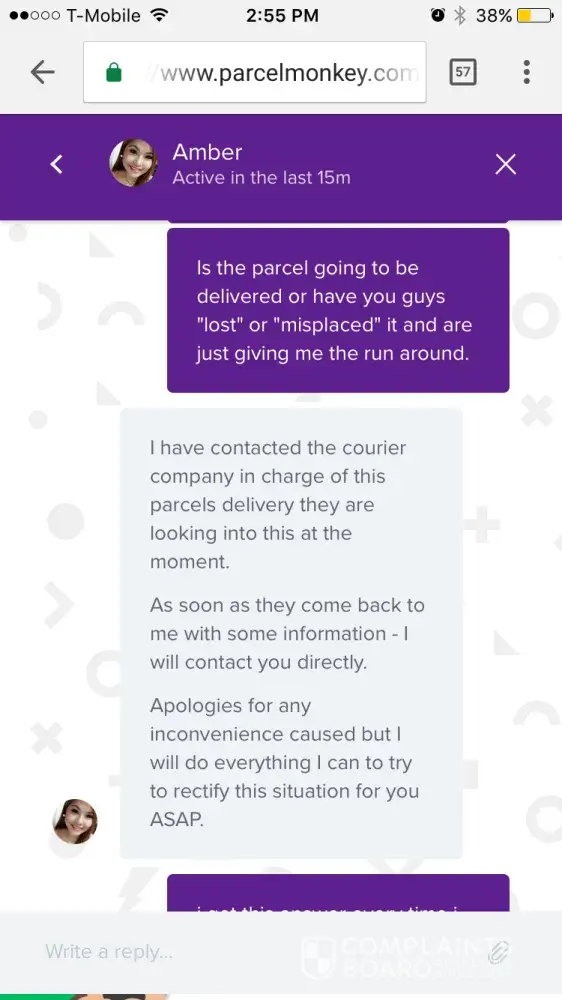Open the browser three-dot menu
The height and width of the screenshot is (1000, 562).
pos(526,72)
